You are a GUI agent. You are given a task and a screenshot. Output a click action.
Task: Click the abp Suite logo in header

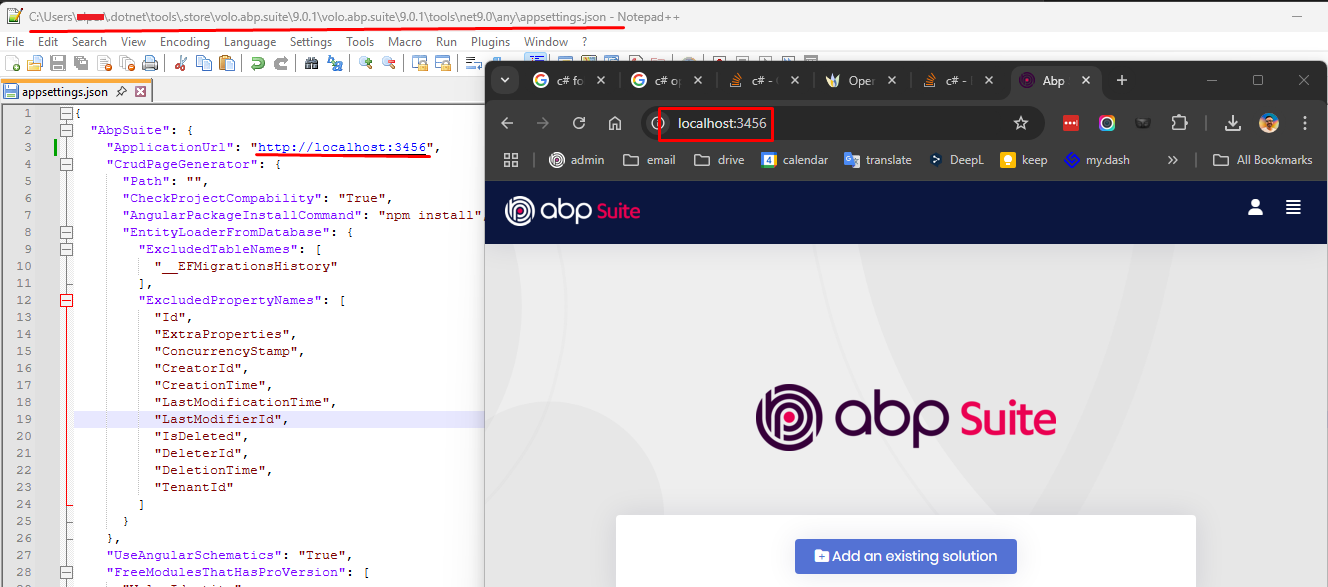[572, 210]
